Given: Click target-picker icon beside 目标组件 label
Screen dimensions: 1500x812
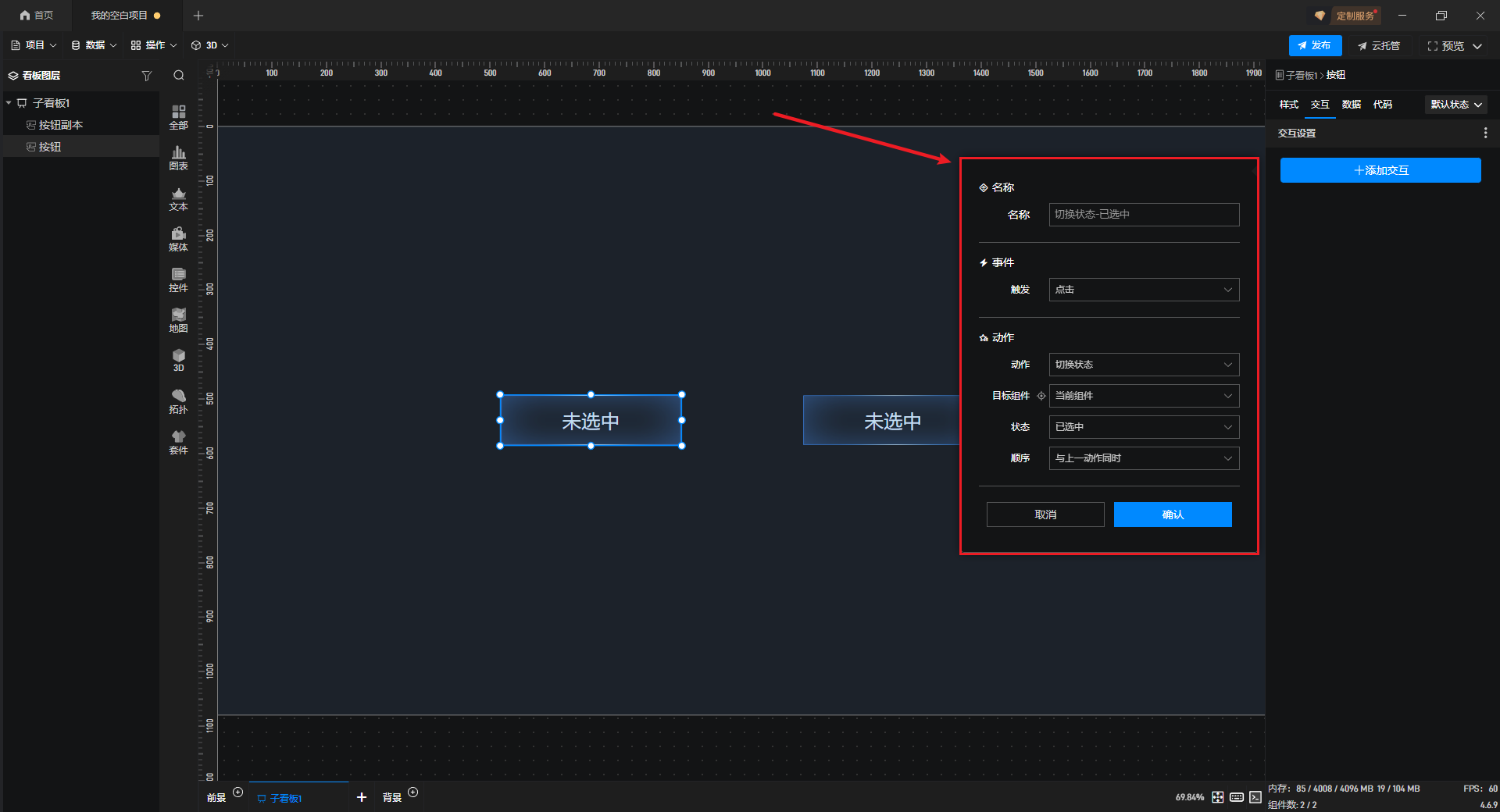Looking at the screenshot, I should [x=1041, y=396].
